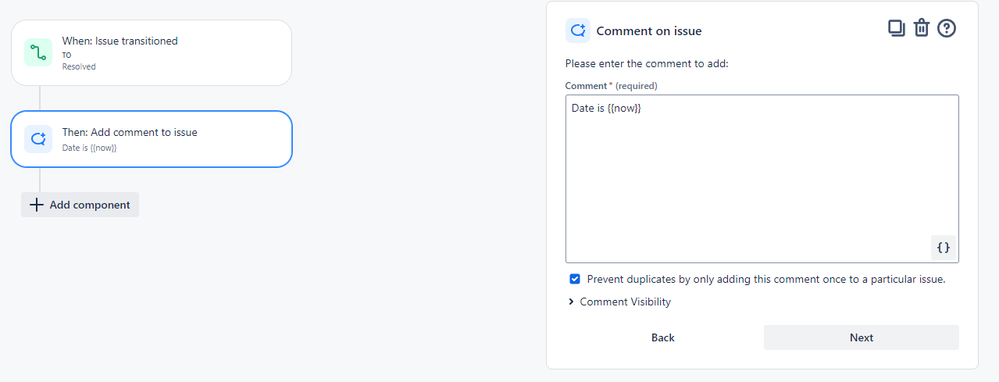Insert smart value with the curly braces button
This screenshot has width=999, height=382.
click(x=944, y=248)
